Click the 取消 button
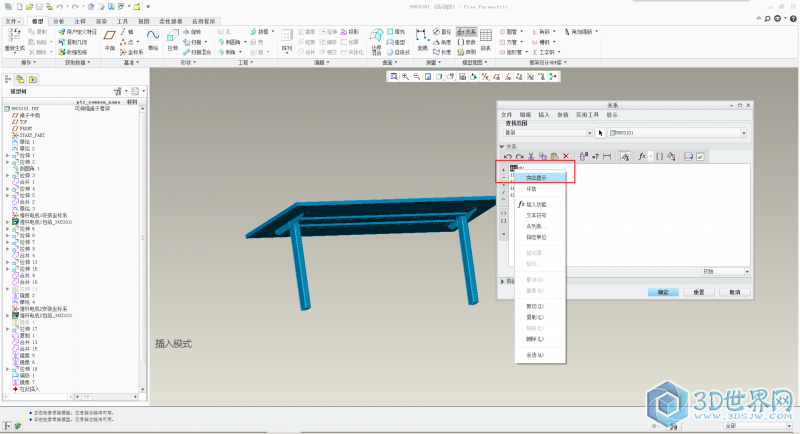This screenshot has width=800, height=434. click(x=733, y=292)
